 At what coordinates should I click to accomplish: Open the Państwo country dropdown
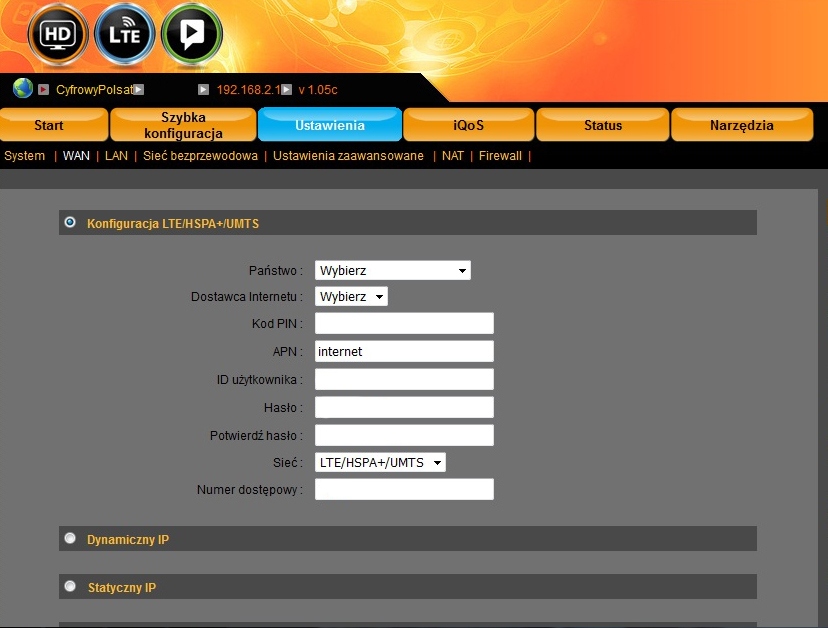coord(392,271)
